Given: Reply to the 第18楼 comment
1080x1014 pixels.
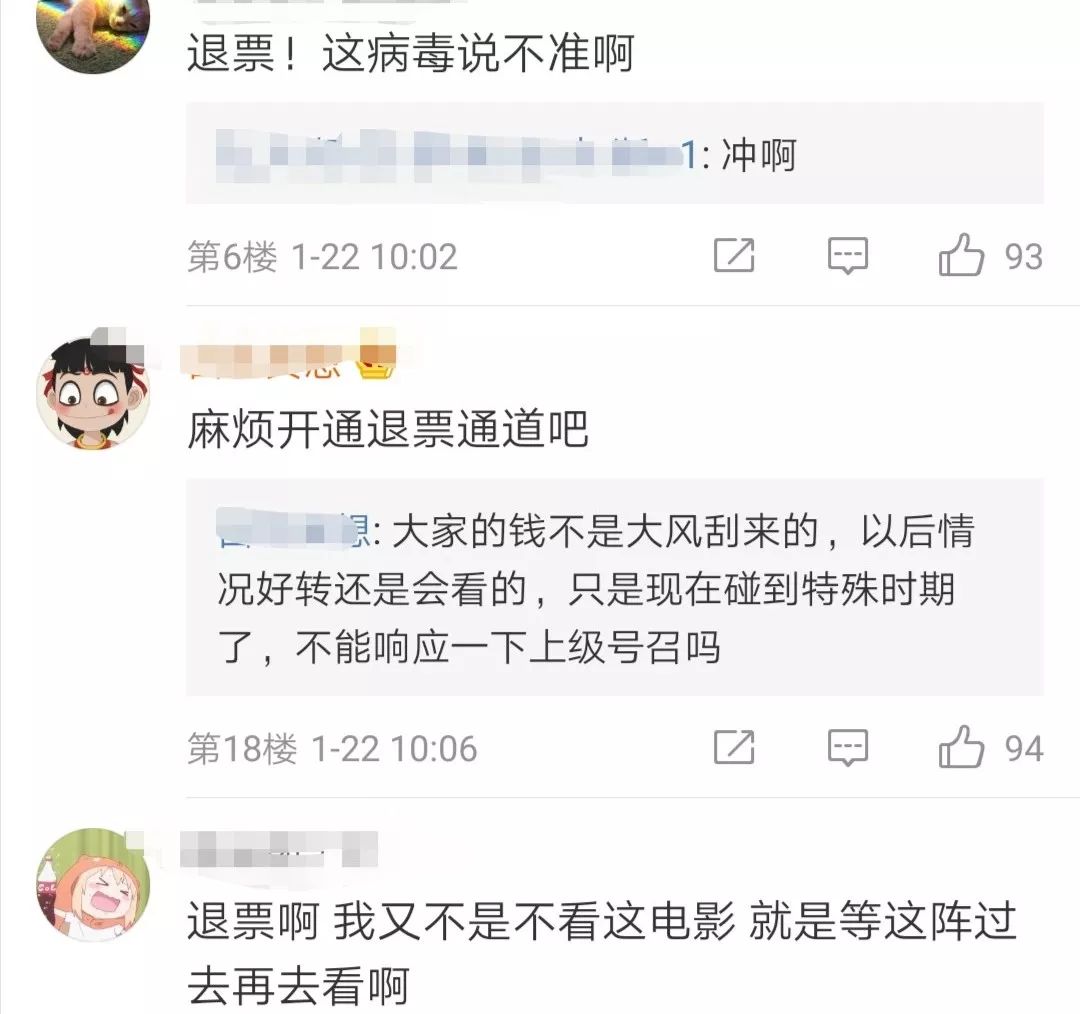Looking at the screenshot, I should [x=847, y=748].
